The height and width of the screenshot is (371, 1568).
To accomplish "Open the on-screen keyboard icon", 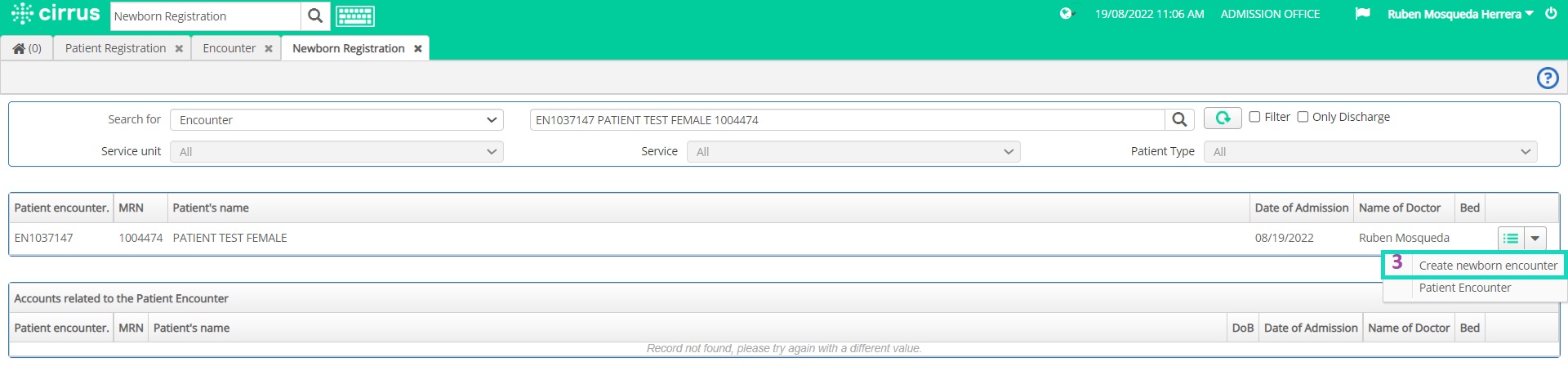I will (355, 16).
